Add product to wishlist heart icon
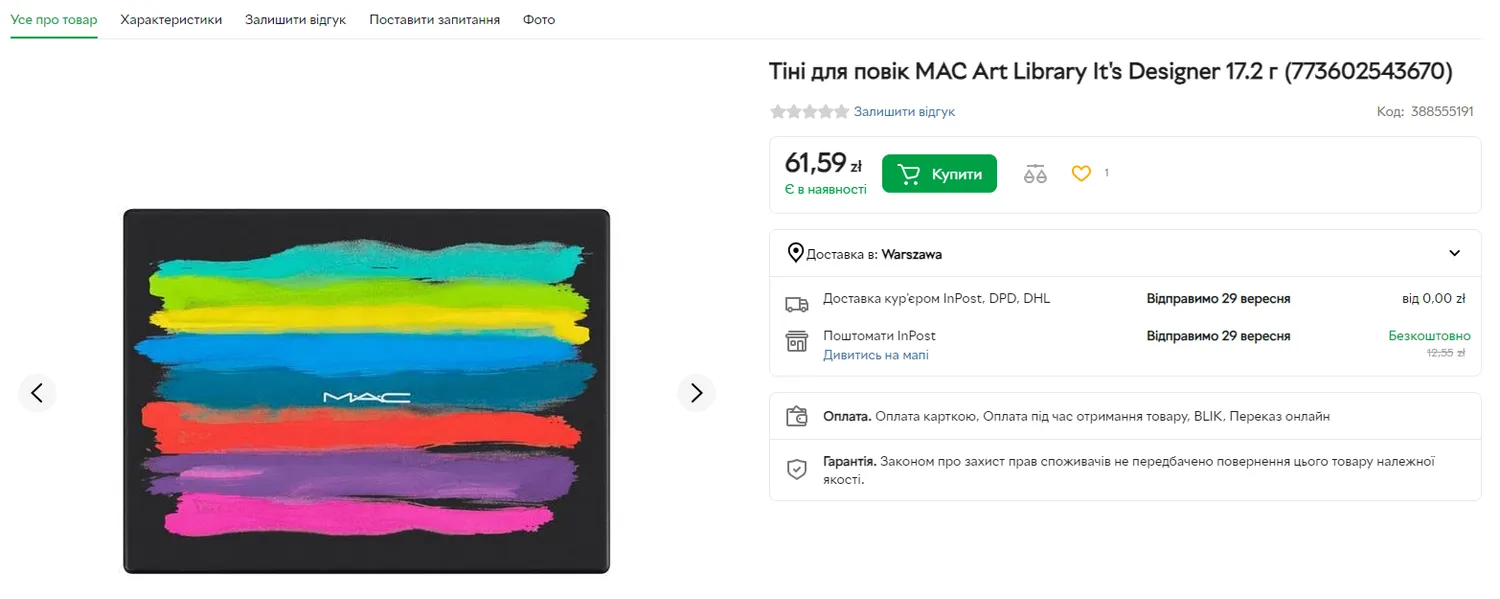1500x599 pixels. tap(1081, 173)
